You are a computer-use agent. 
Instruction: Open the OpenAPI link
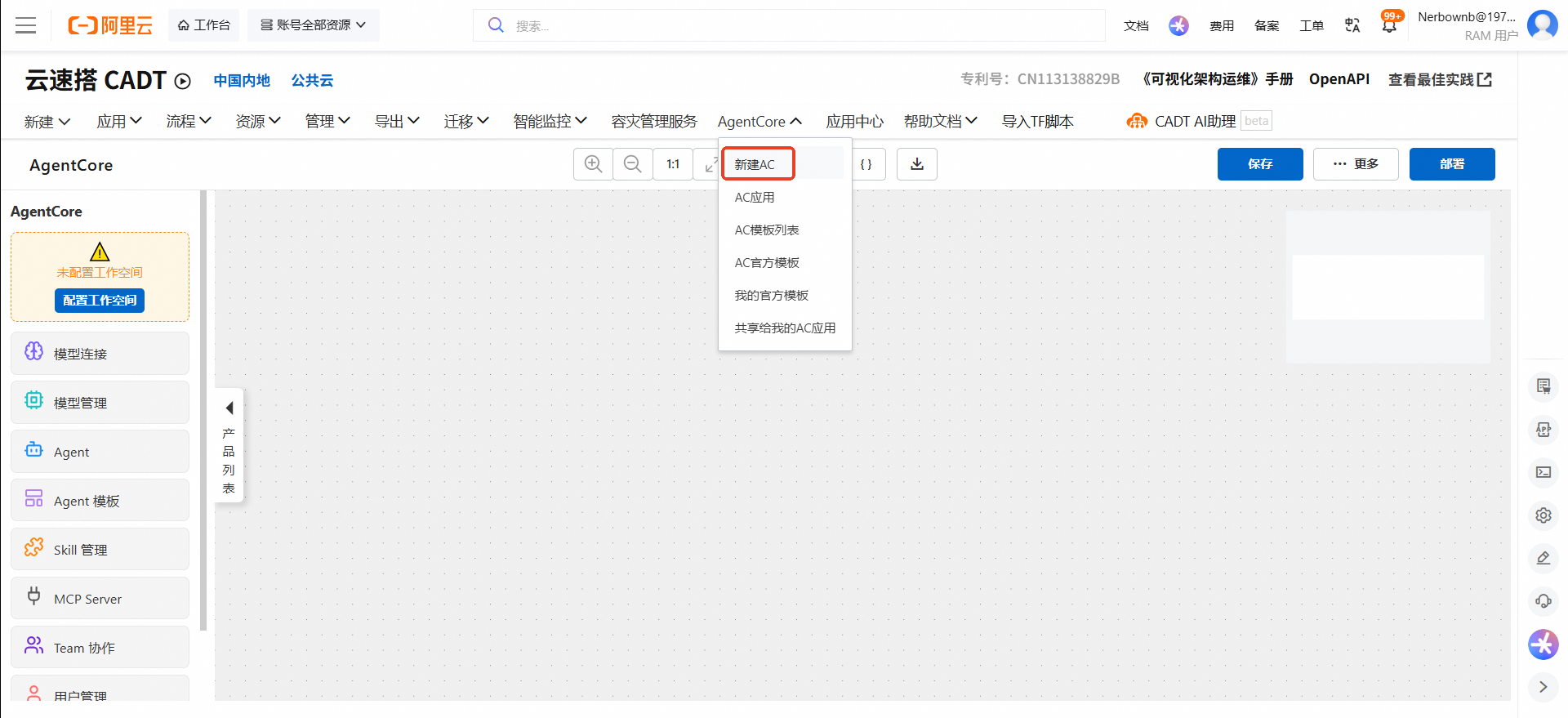click(x=1339, y=79)
